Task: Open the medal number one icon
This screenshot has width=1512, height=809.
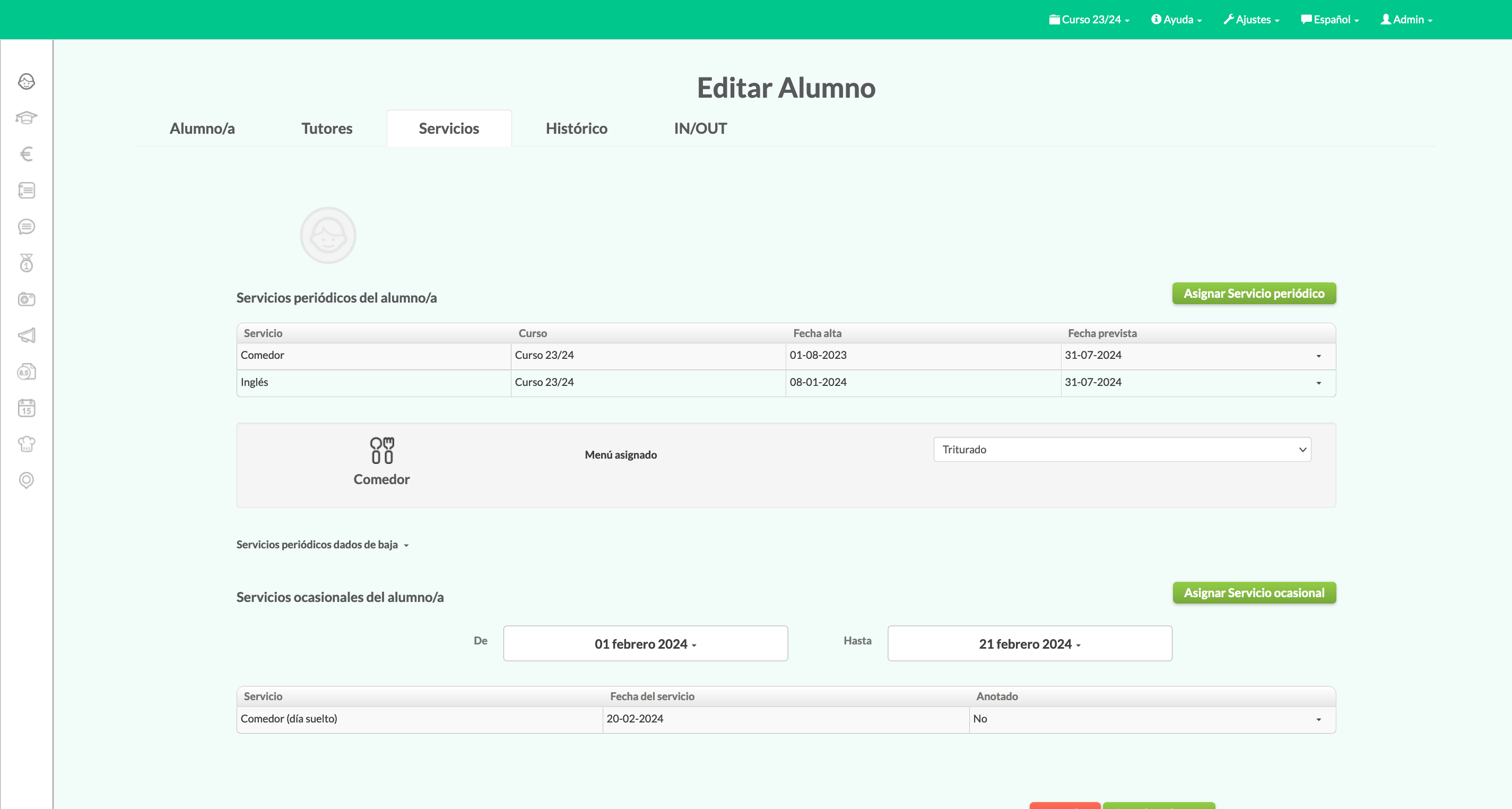Action: (x=27, y=263)
